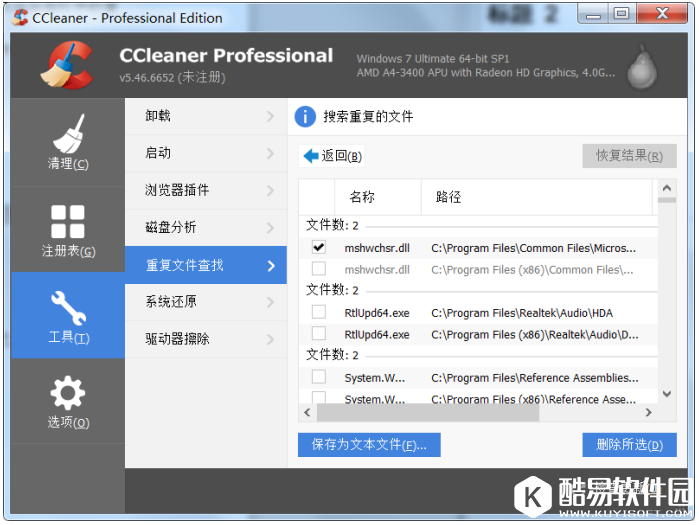
Task: Click the CCleaner logo in header
Action: 66,63
